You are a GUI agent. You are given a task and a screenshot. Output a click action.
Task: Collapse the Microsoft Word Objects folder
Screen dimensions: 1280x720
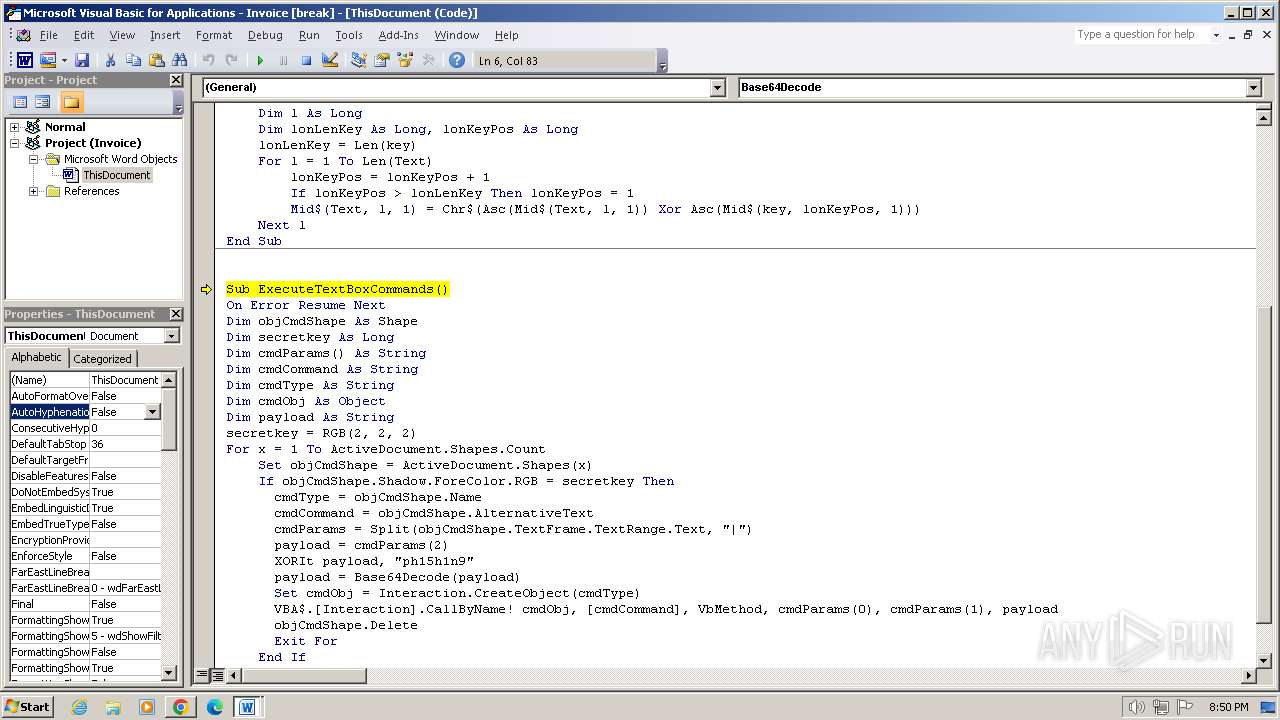point(33,159)
